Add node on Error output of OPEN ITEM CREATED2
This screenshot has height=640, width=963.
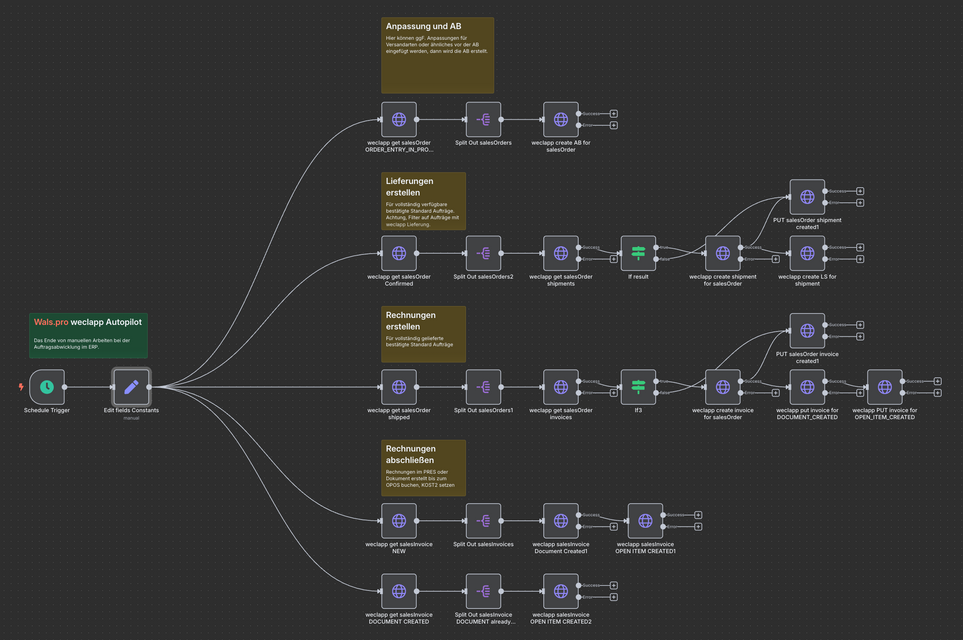pyautogui.click(x=613, y=597)
